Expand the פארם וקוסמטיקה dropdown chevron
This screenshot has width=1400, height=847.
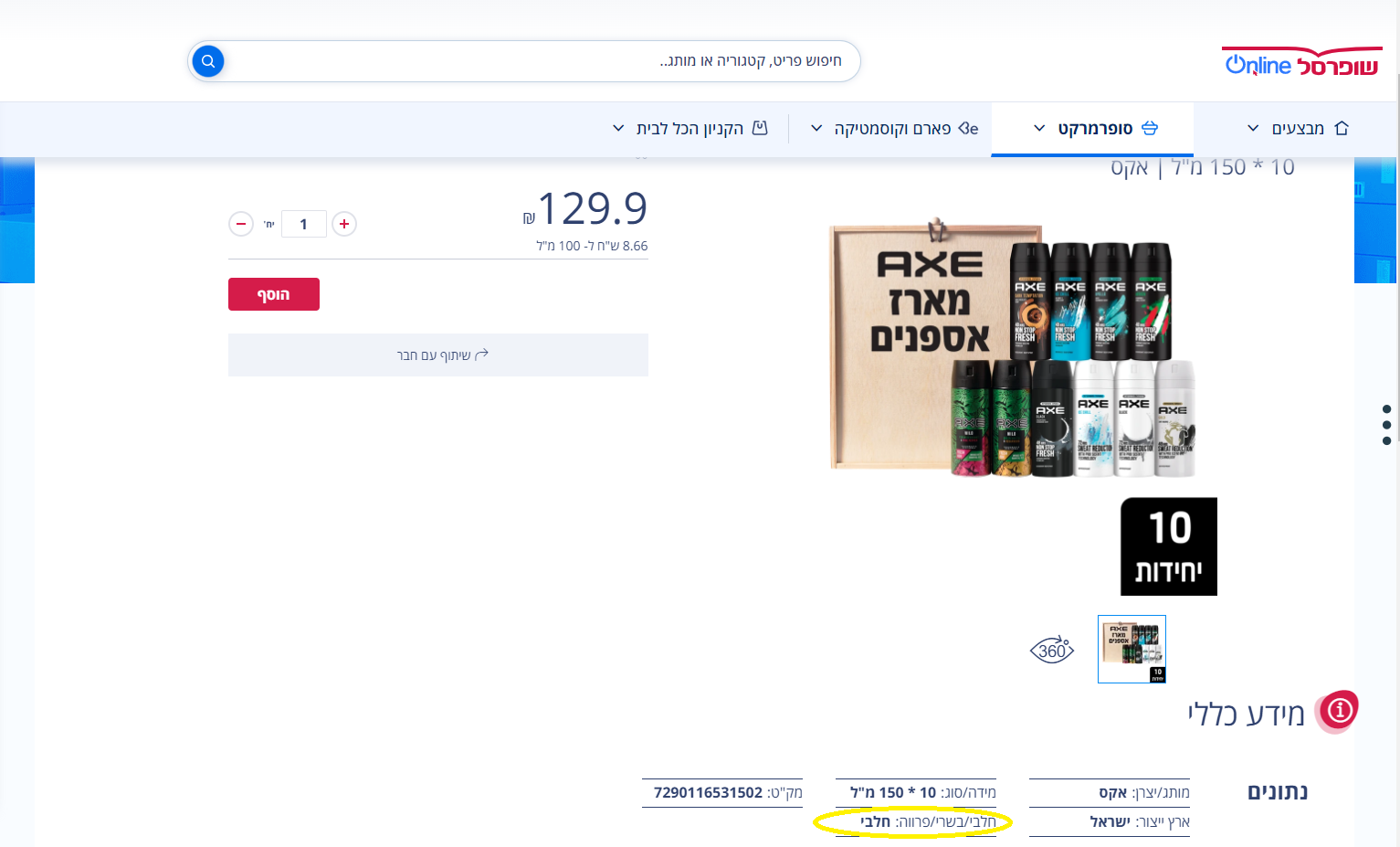click(x=816, y=128)
